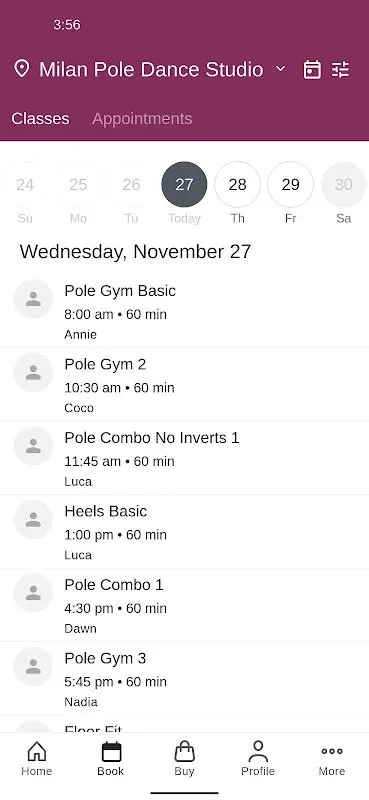Select the Milan Pole Dance Studio title

(151, 69)
